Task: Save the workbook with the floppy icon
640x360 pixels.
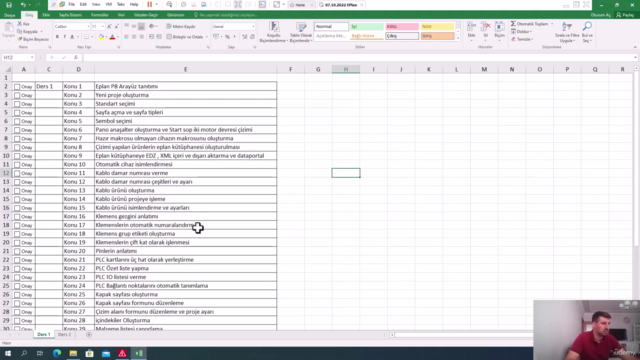Action: coord(9,5)
